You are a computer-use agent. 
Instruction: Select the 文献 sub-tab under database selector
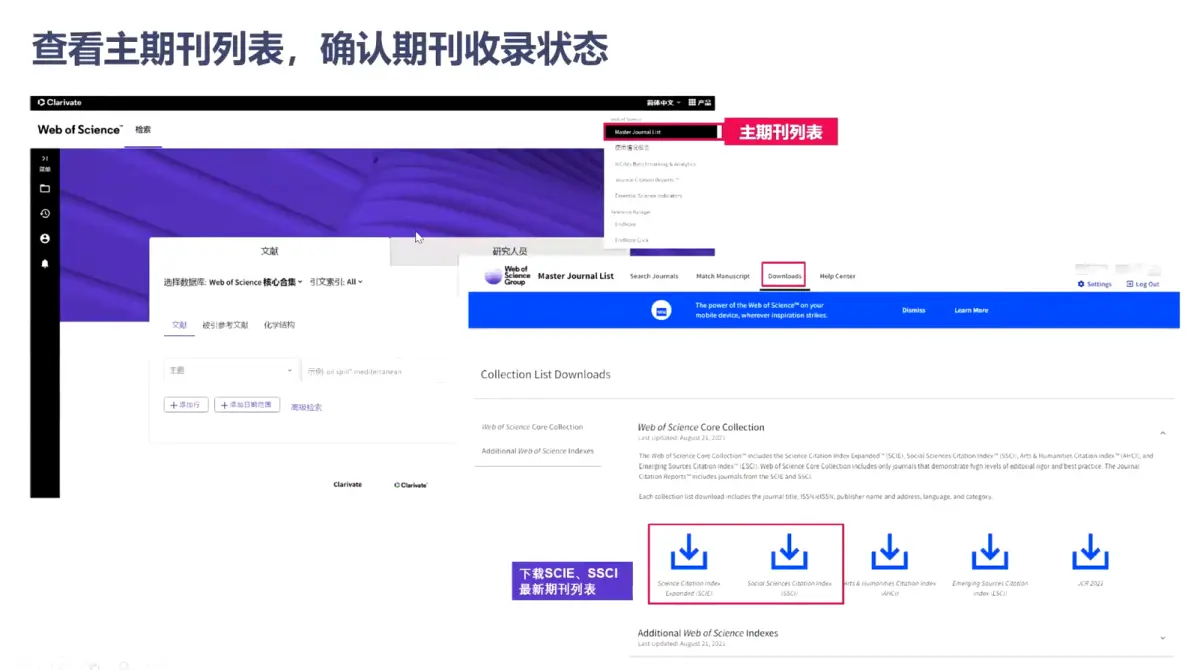179,325
